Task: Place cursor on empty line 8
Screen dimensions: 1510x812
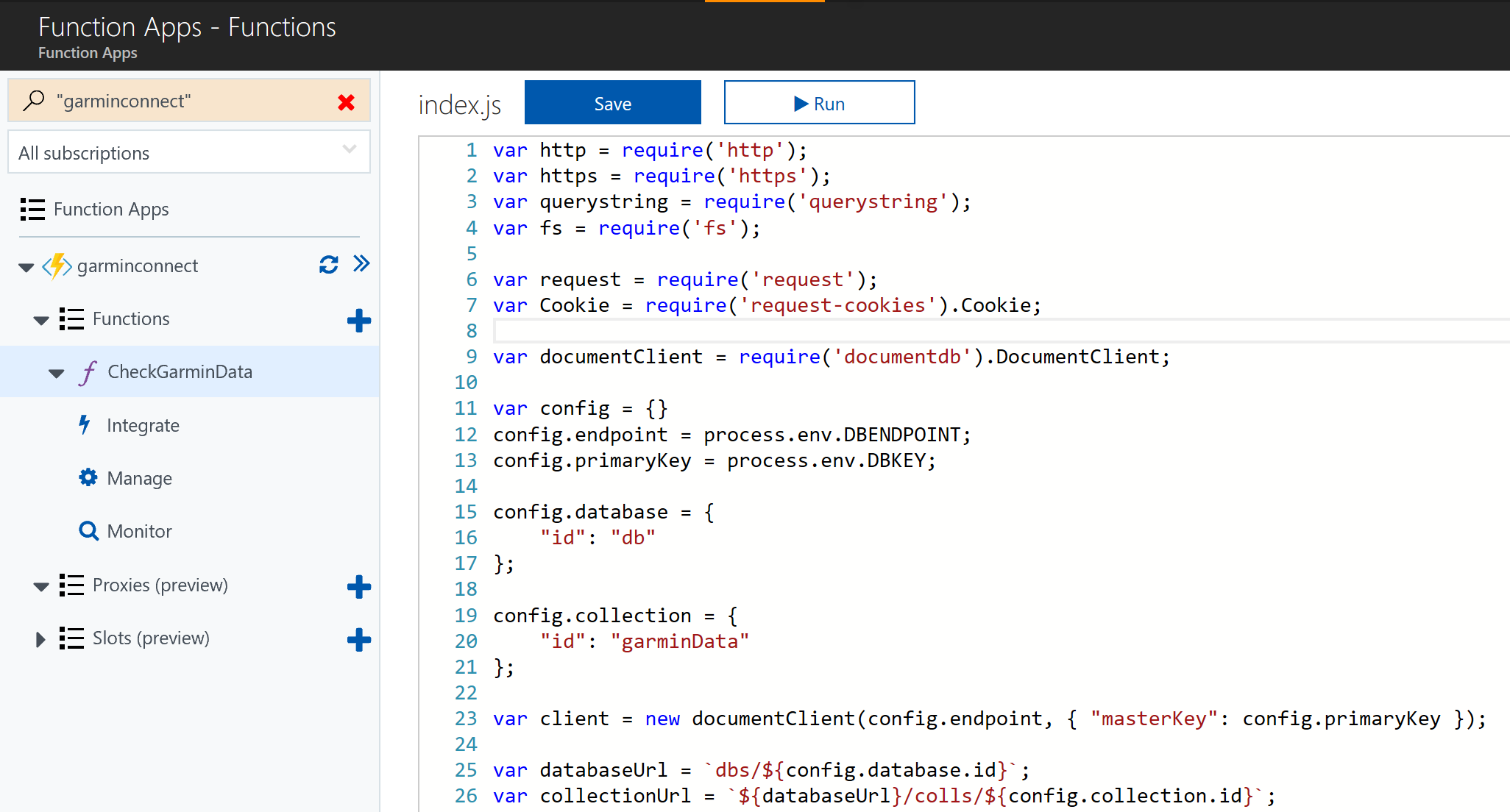Action: pos(1001,331)
